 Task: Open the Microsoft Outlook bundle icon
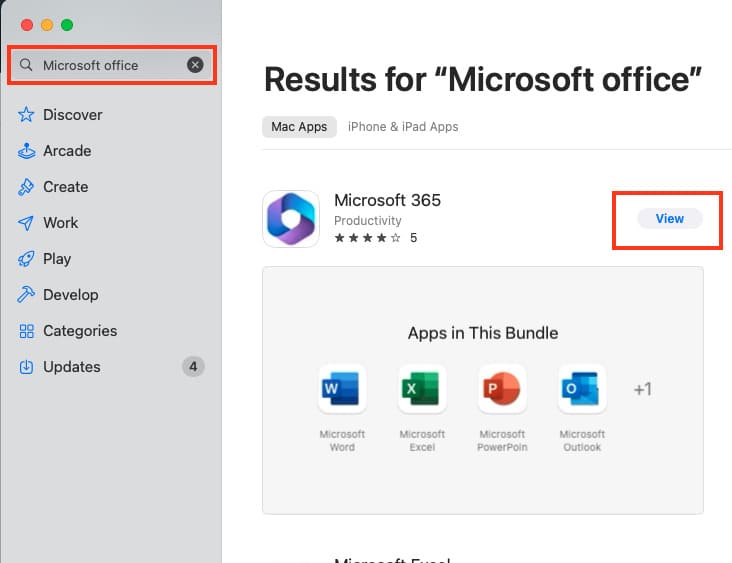[x=582, y=389]
